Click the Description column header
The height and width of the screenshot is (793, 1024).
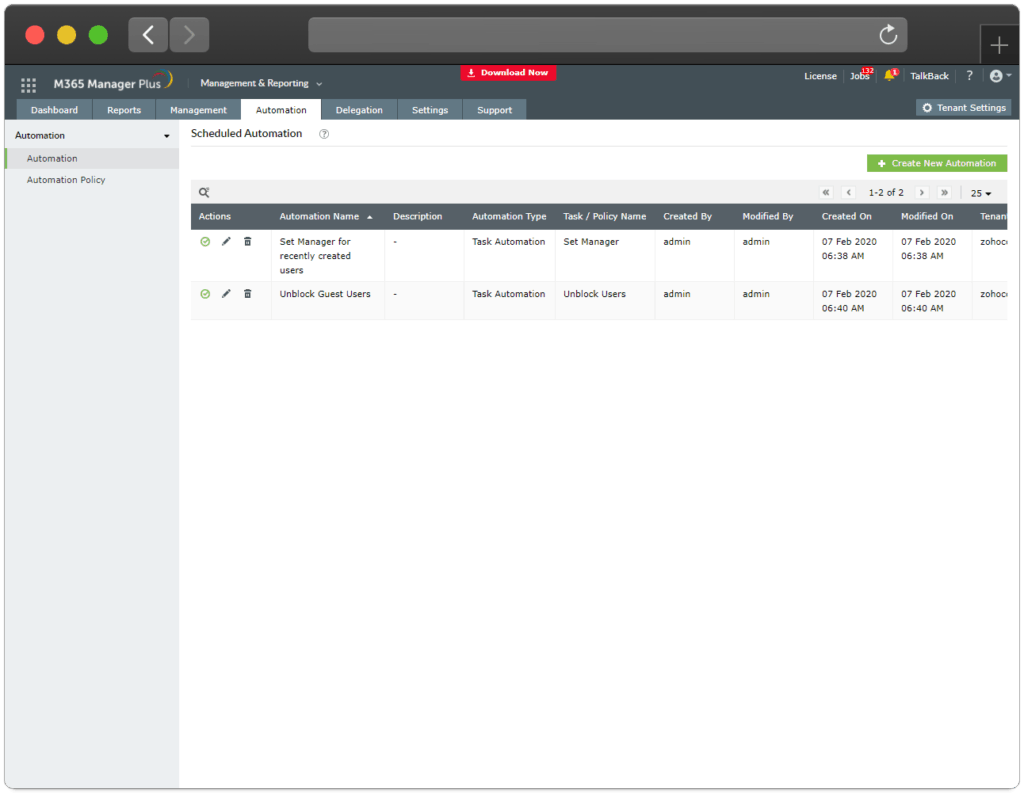(x=417, y=216)
